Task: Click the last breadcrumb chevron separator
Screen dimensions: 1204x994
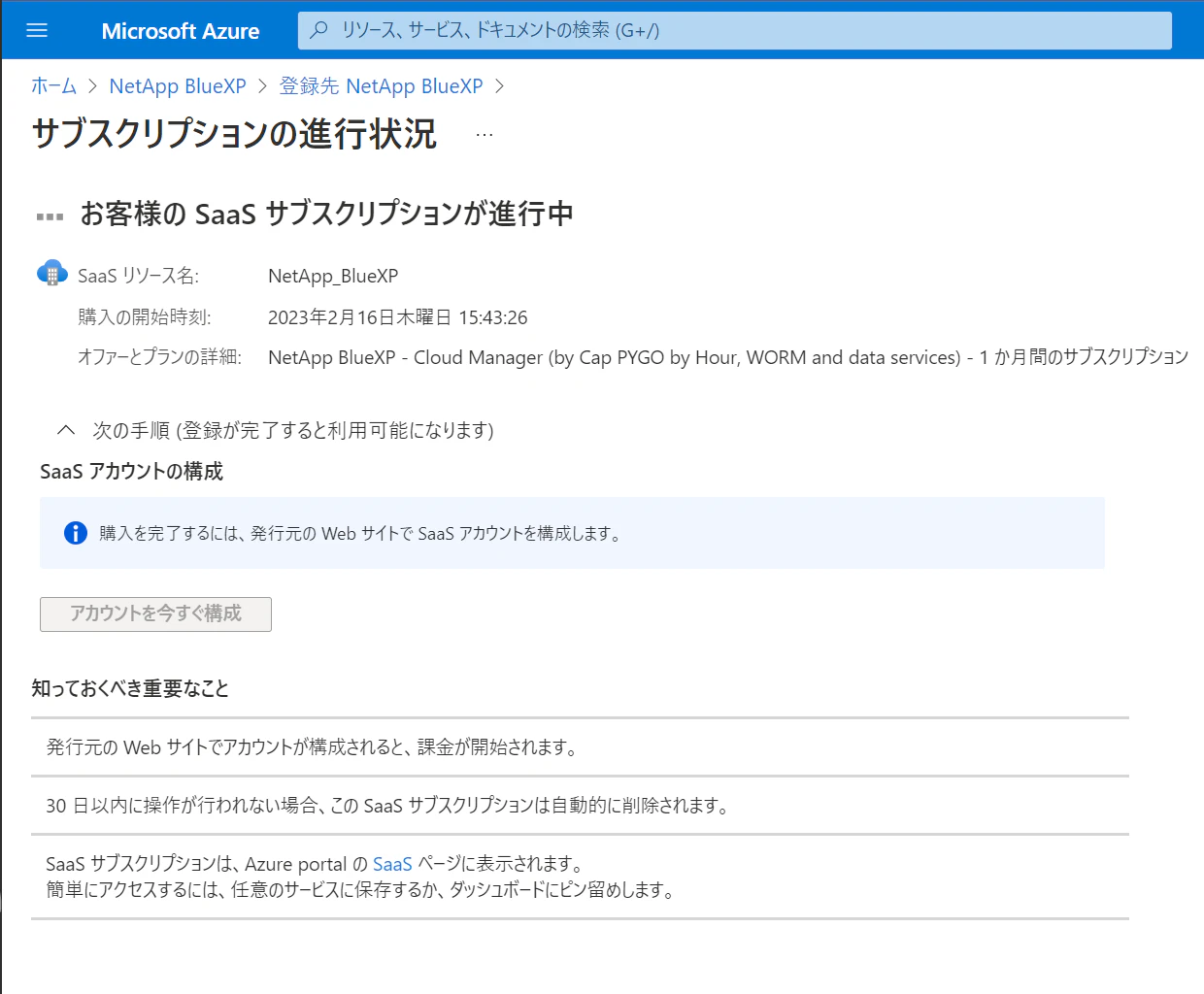Action: pyautogui.click(x=499, y=86)
